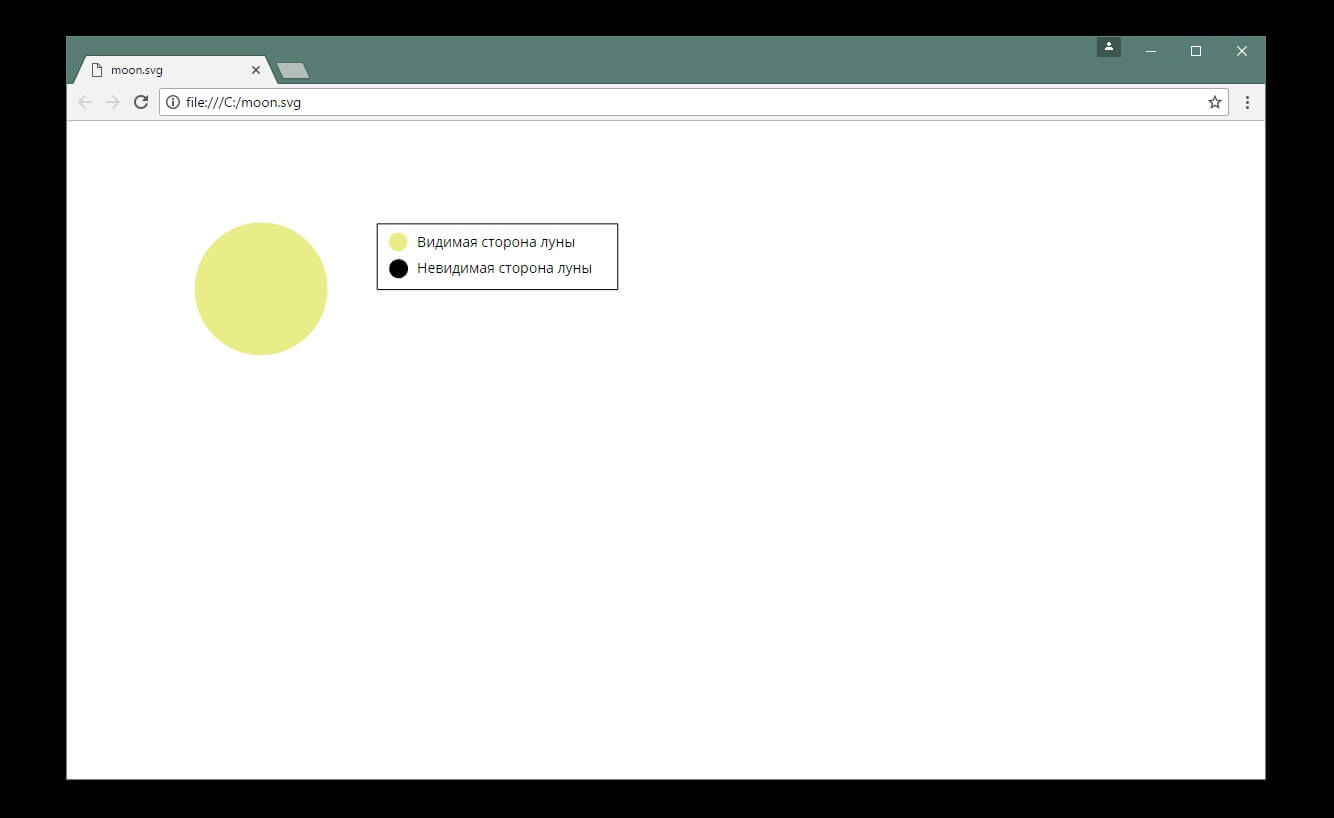Click the page file icon on the tab
The width and height of the screenshot is (1334, 818).
97,70
